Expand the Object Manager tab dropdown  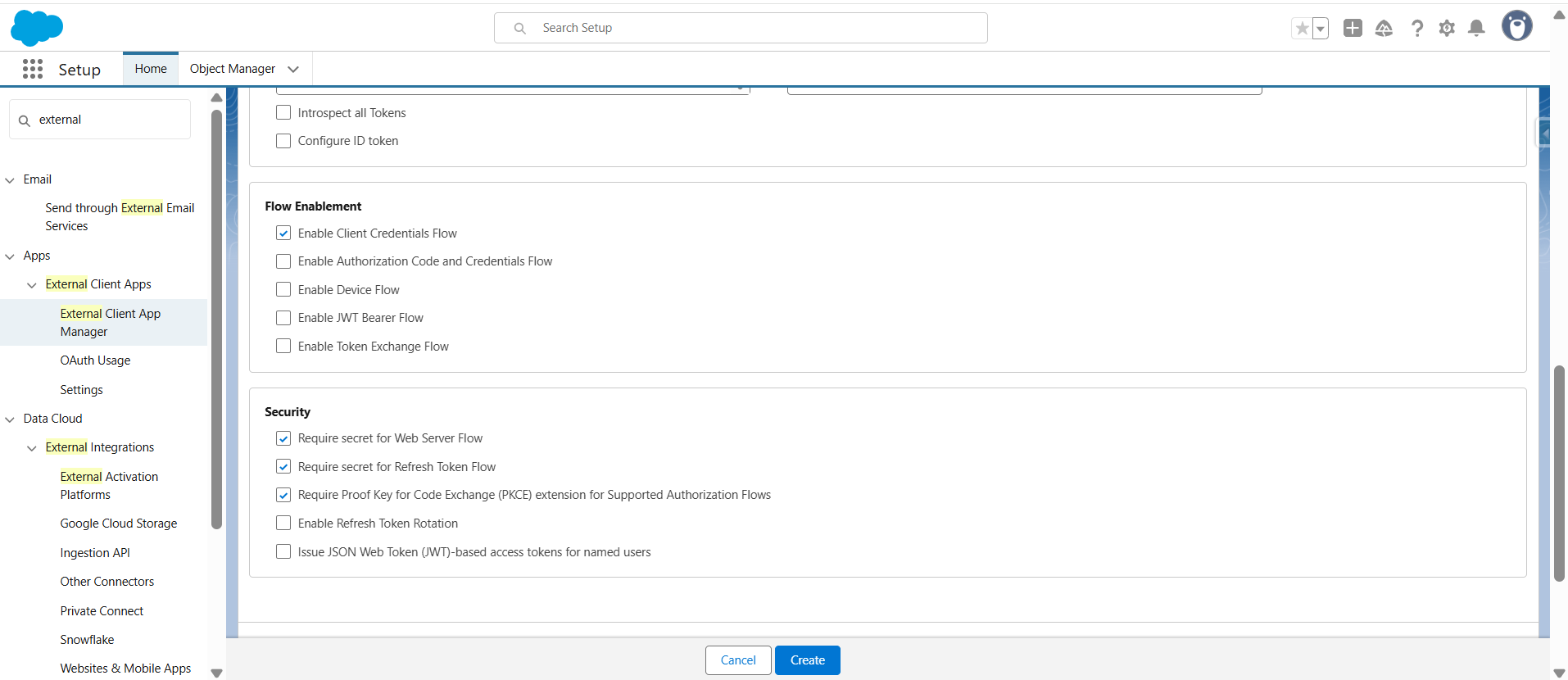(x=293, y=70)
